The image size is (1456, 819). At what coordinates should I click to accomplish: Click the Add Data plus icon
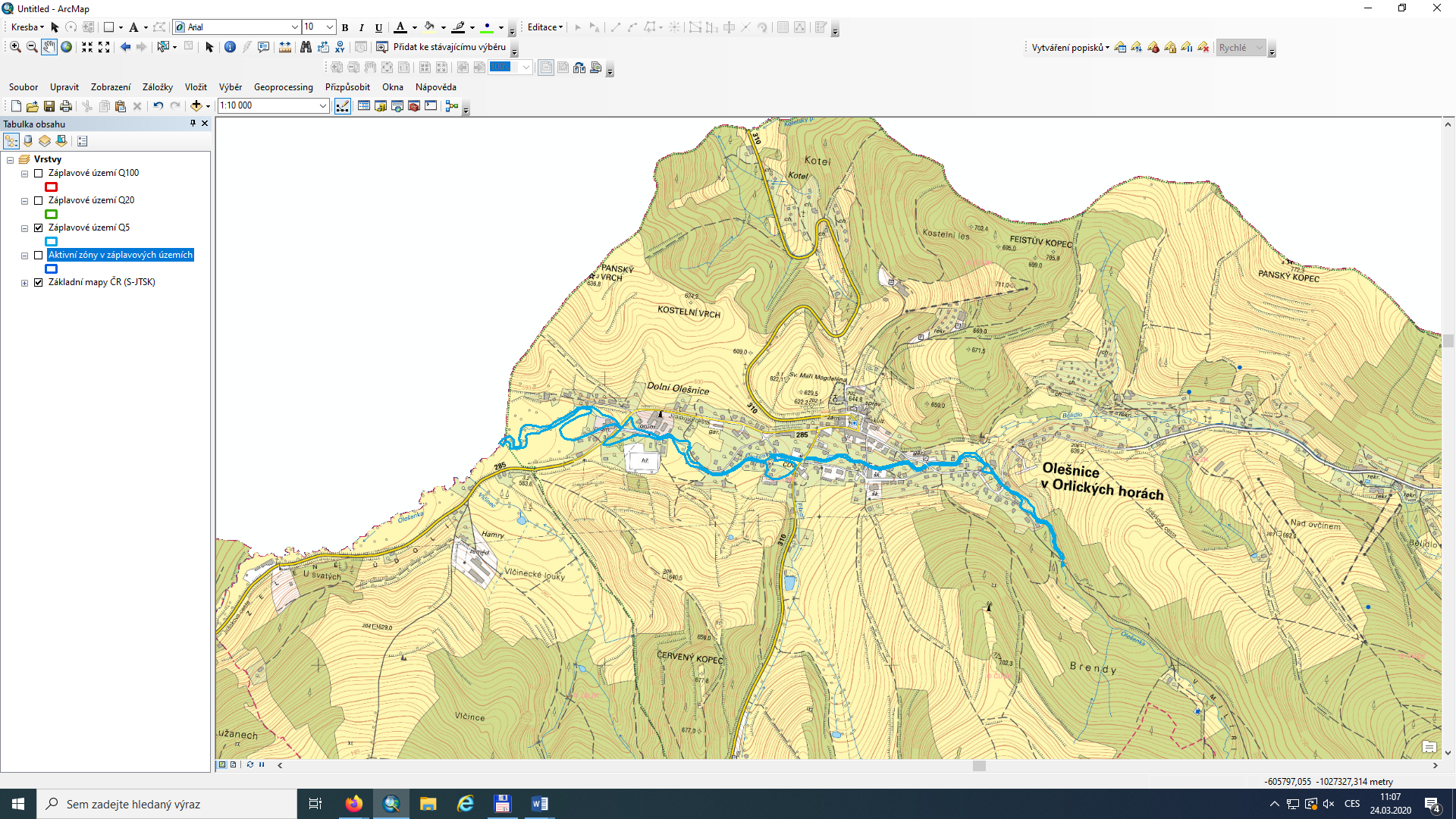(196, 106)
